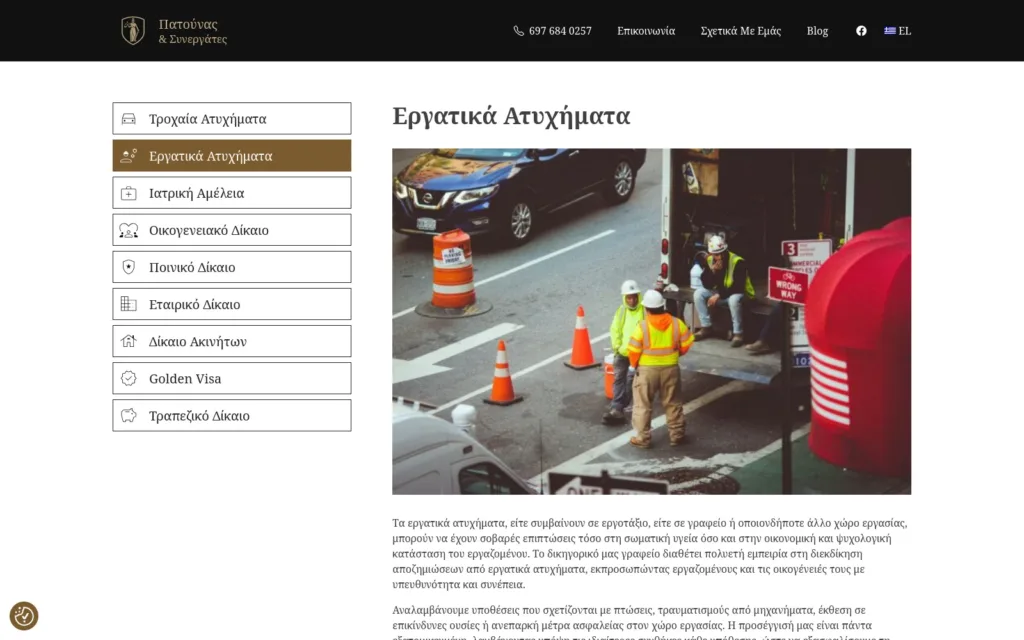Go to Σχετικά Με Εμάς page
Image resolution: width=1024 pixels, height=640 pixels.
pyautogui.click(x=740, y=31)
